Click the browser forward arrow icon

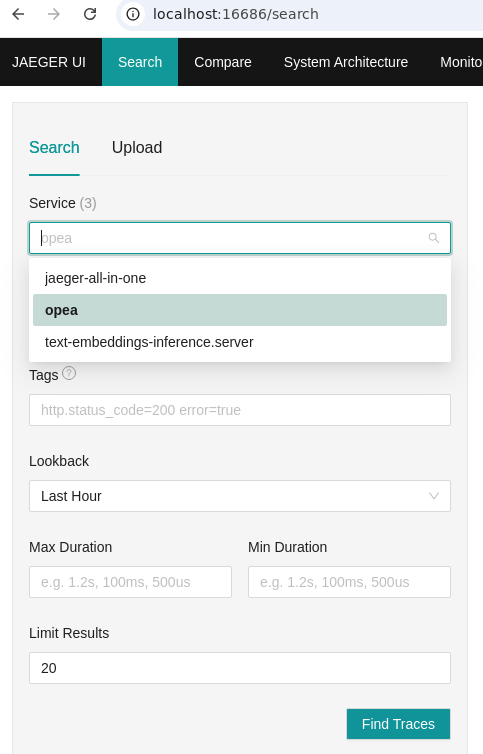coord(54,14)
